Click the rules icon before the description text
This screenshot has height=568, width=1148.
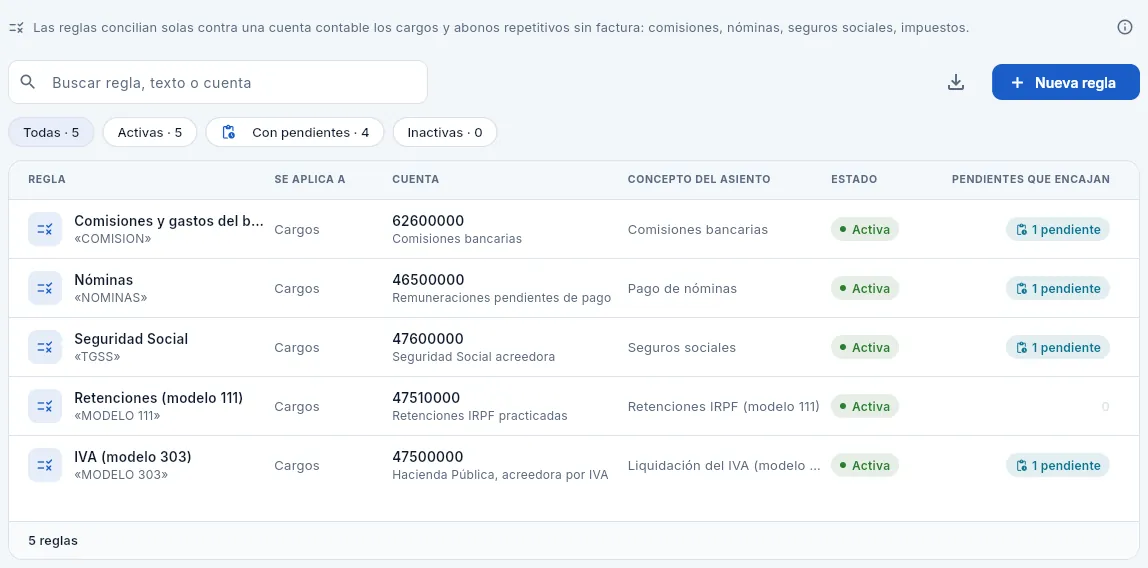coord(16,28)
